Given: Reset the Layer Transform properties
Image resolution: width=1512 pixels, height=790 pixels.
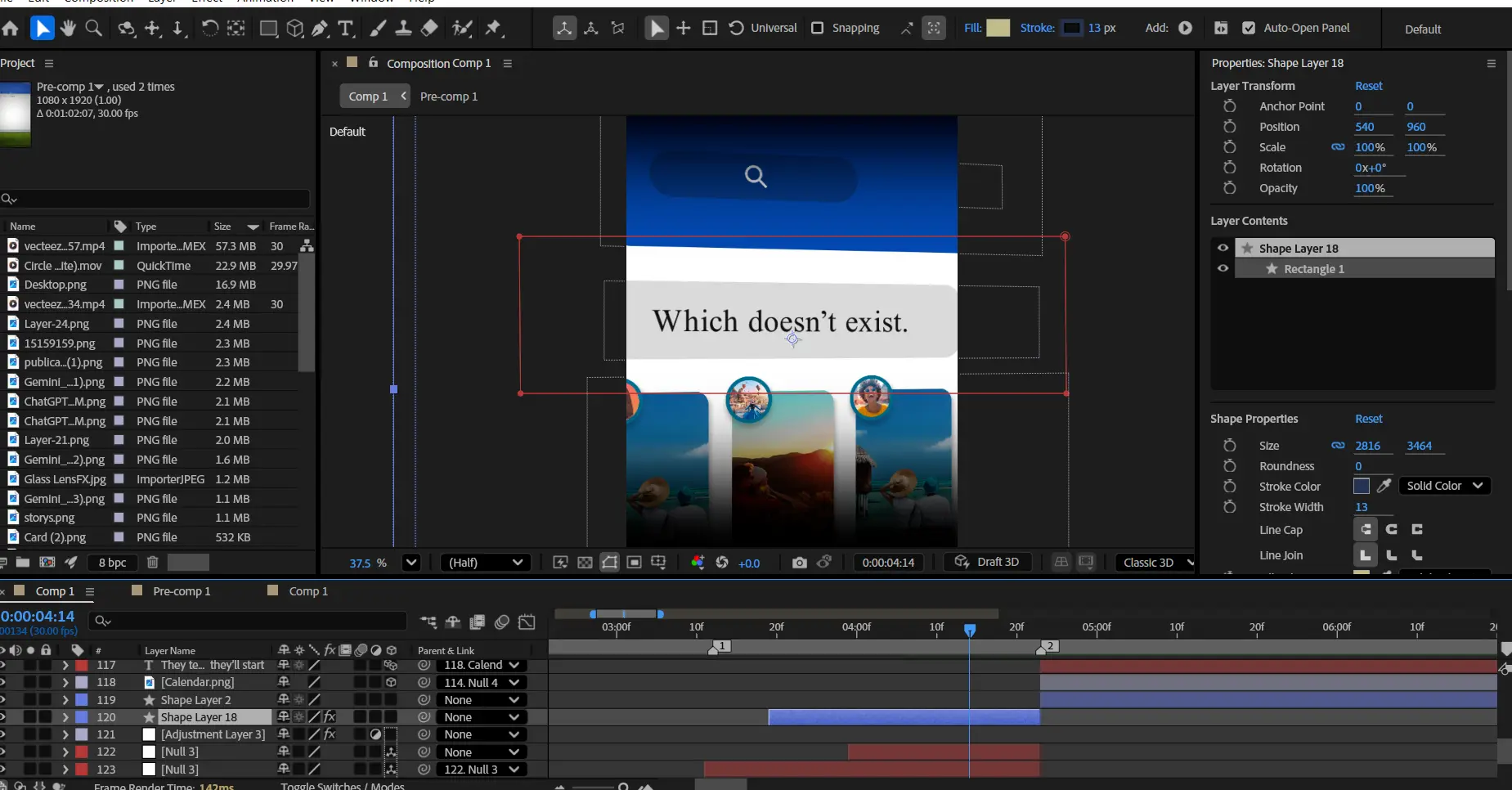Looking at the screenshot, I should coord(1368,86).
